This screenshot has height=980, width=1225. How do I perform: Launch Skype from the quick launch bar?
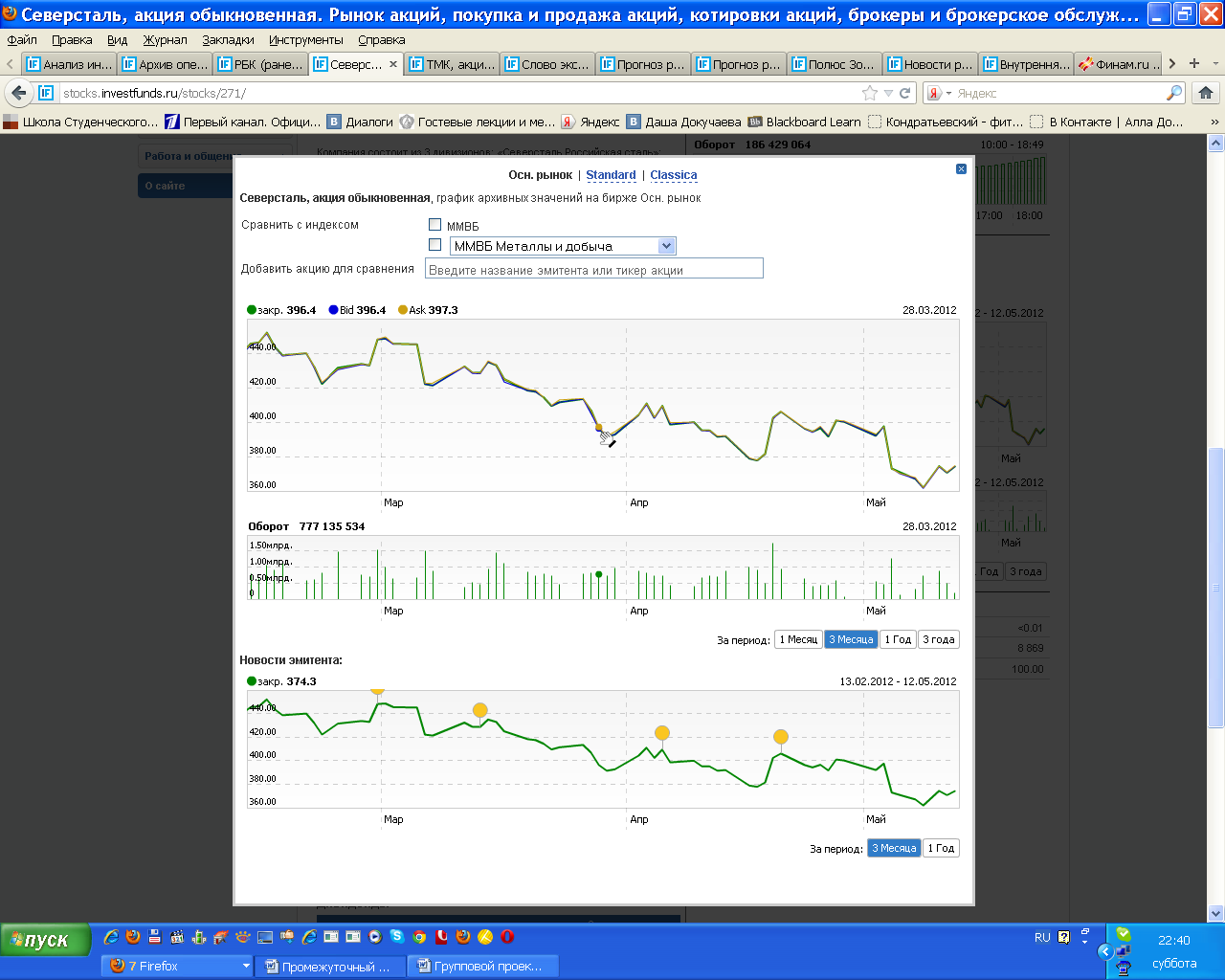tap(397, 937)
